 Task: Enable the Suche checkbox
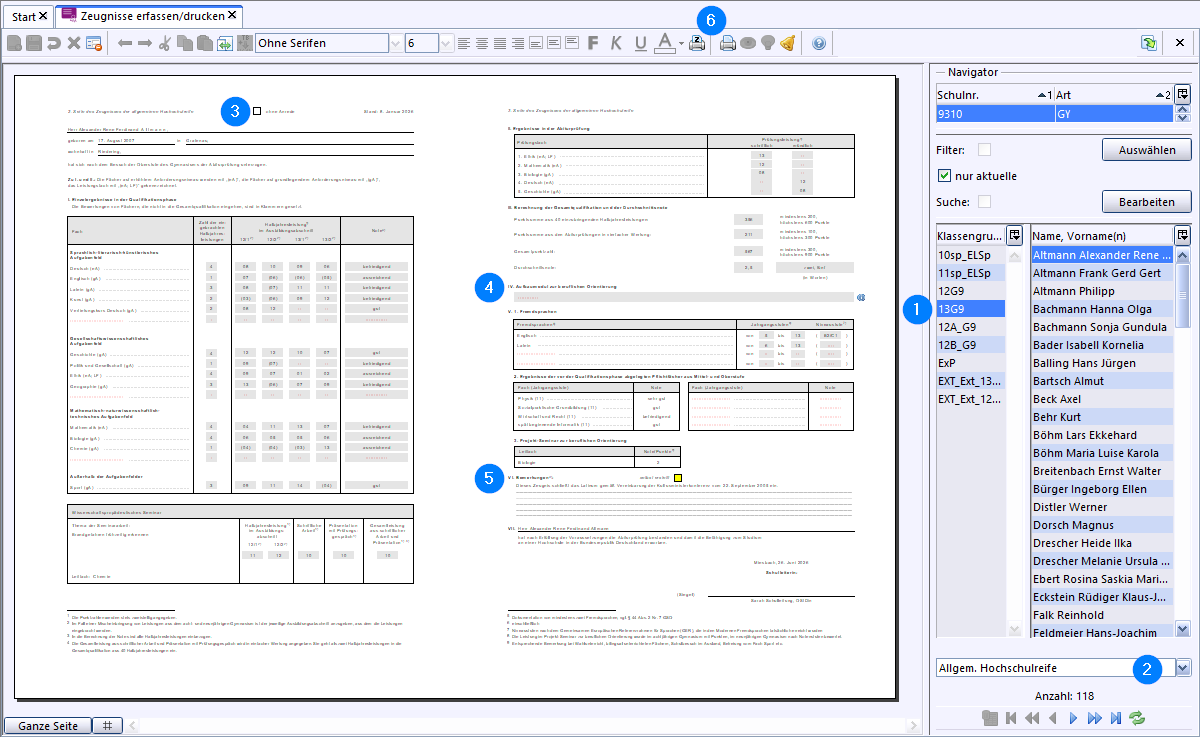985,202
